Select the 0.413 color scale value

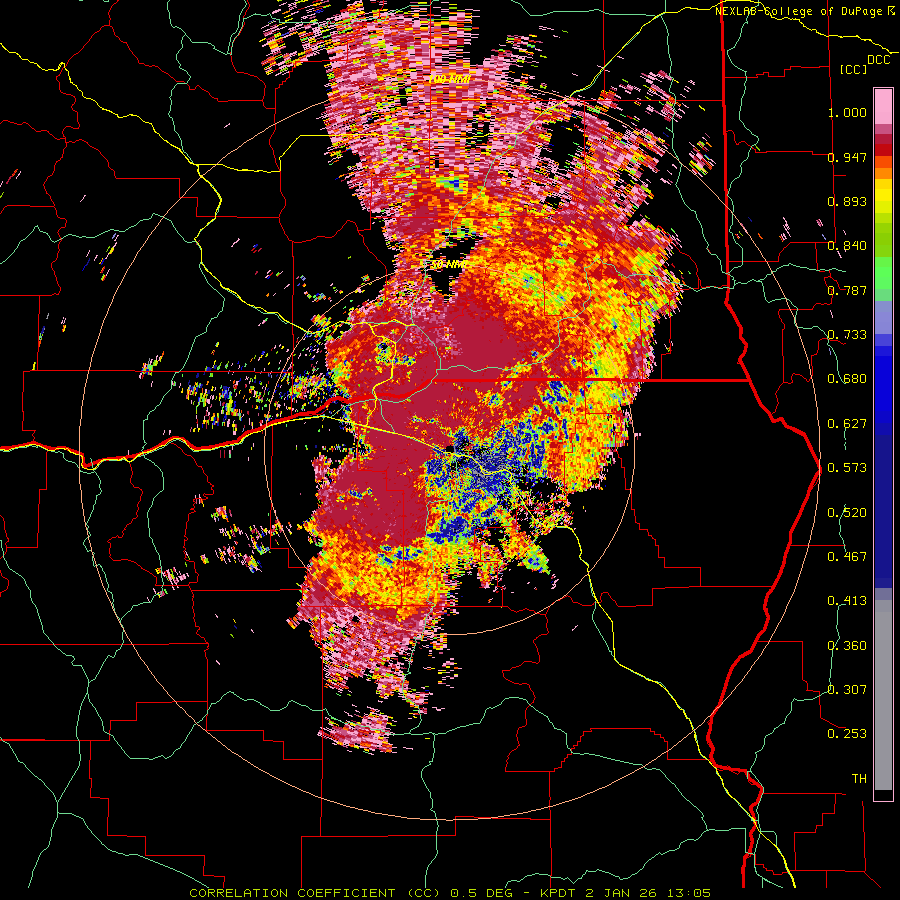coord(847,601)
